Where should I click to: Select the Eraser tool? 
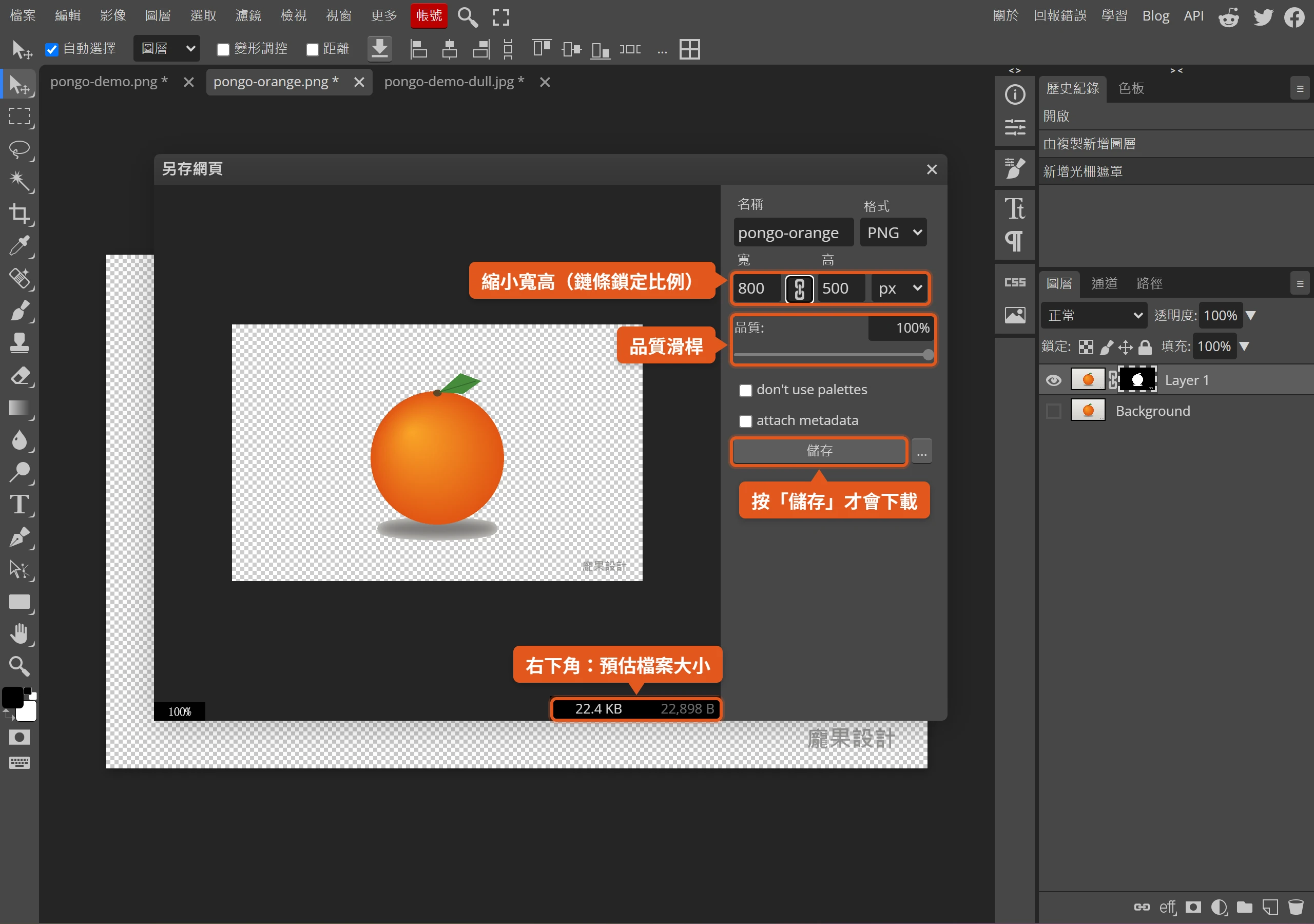(x=20, y=376)
